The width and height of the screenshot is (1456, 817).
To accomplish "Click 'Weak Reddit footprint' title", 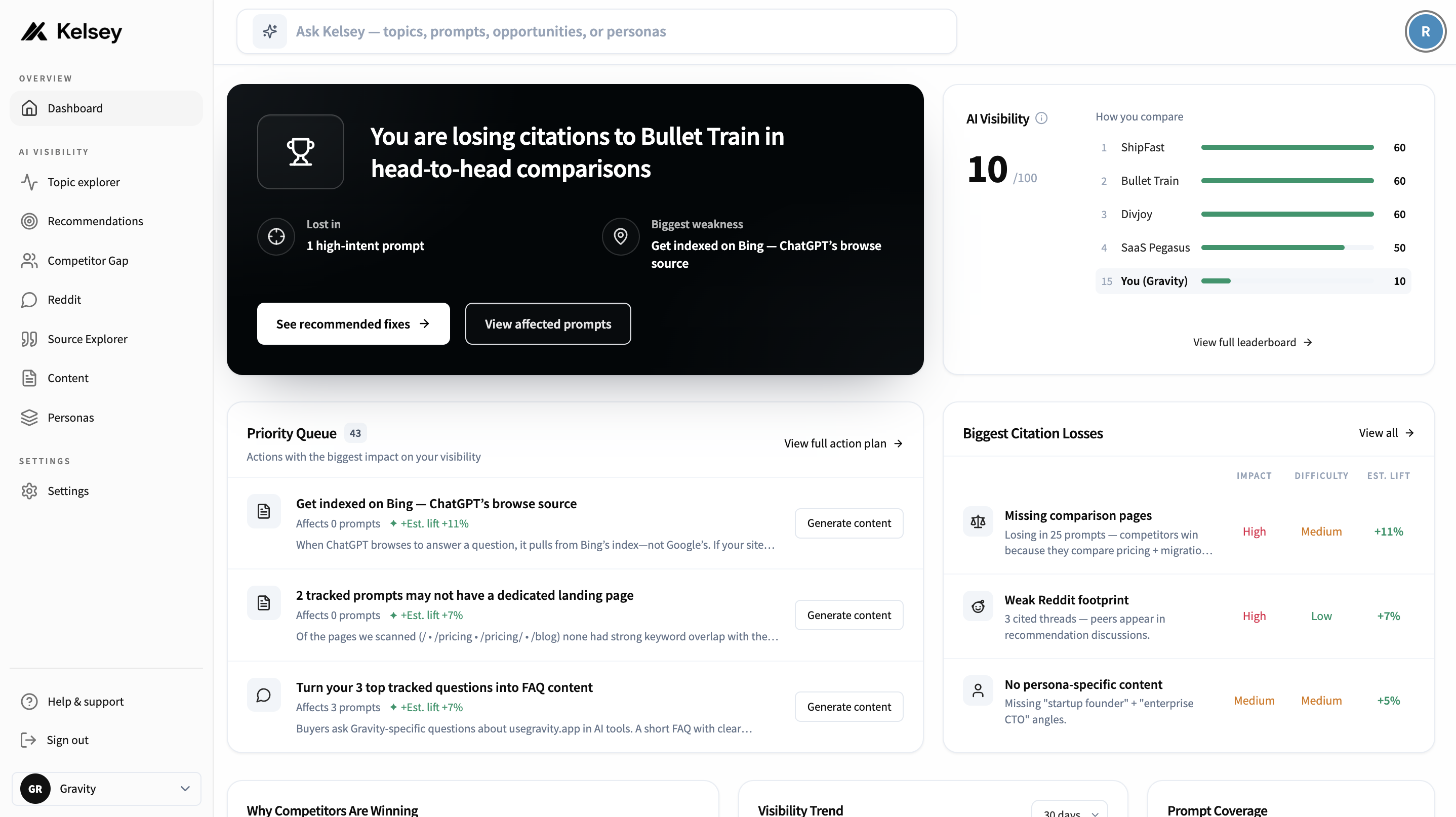I will pyautogui.click(x=1066, y=599).
